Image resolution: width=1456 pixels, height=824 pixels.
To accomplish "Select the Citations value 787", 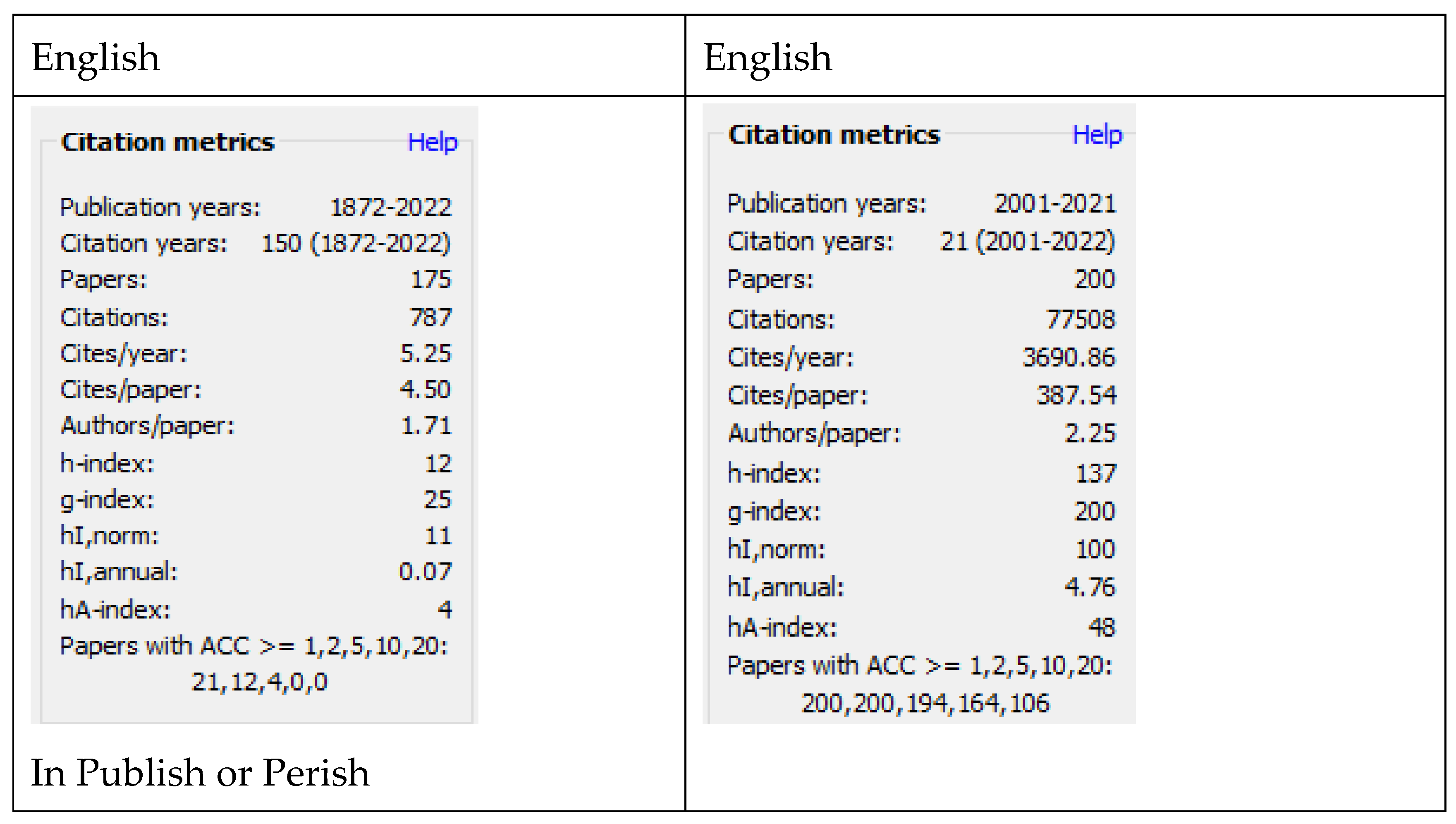I will [432, 317].
